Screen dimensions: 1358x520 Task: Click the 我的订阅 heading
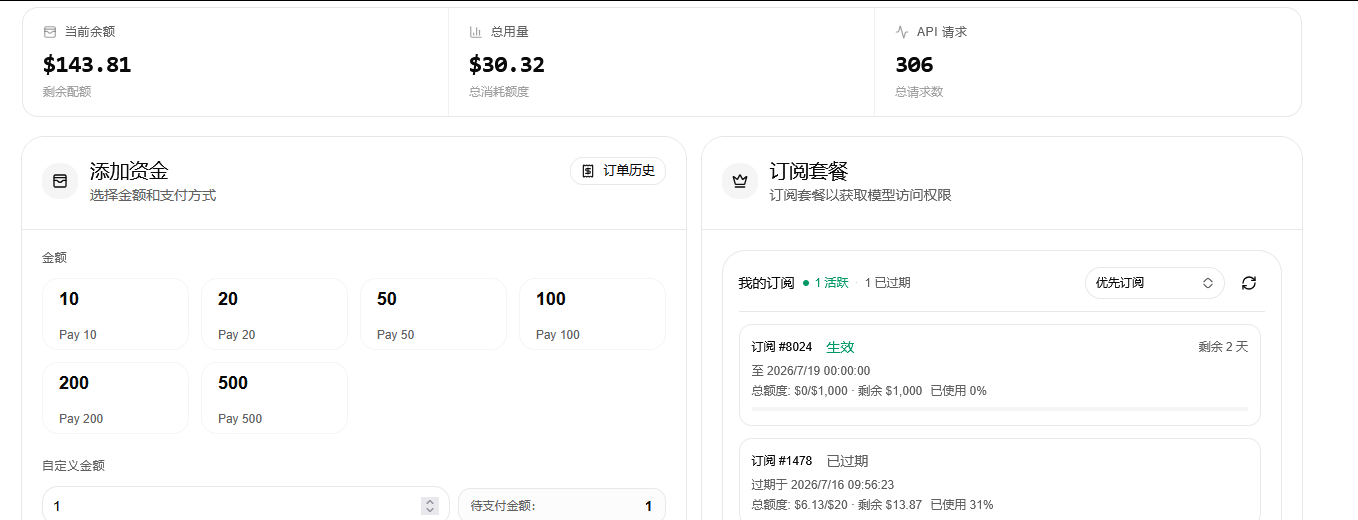766,283
